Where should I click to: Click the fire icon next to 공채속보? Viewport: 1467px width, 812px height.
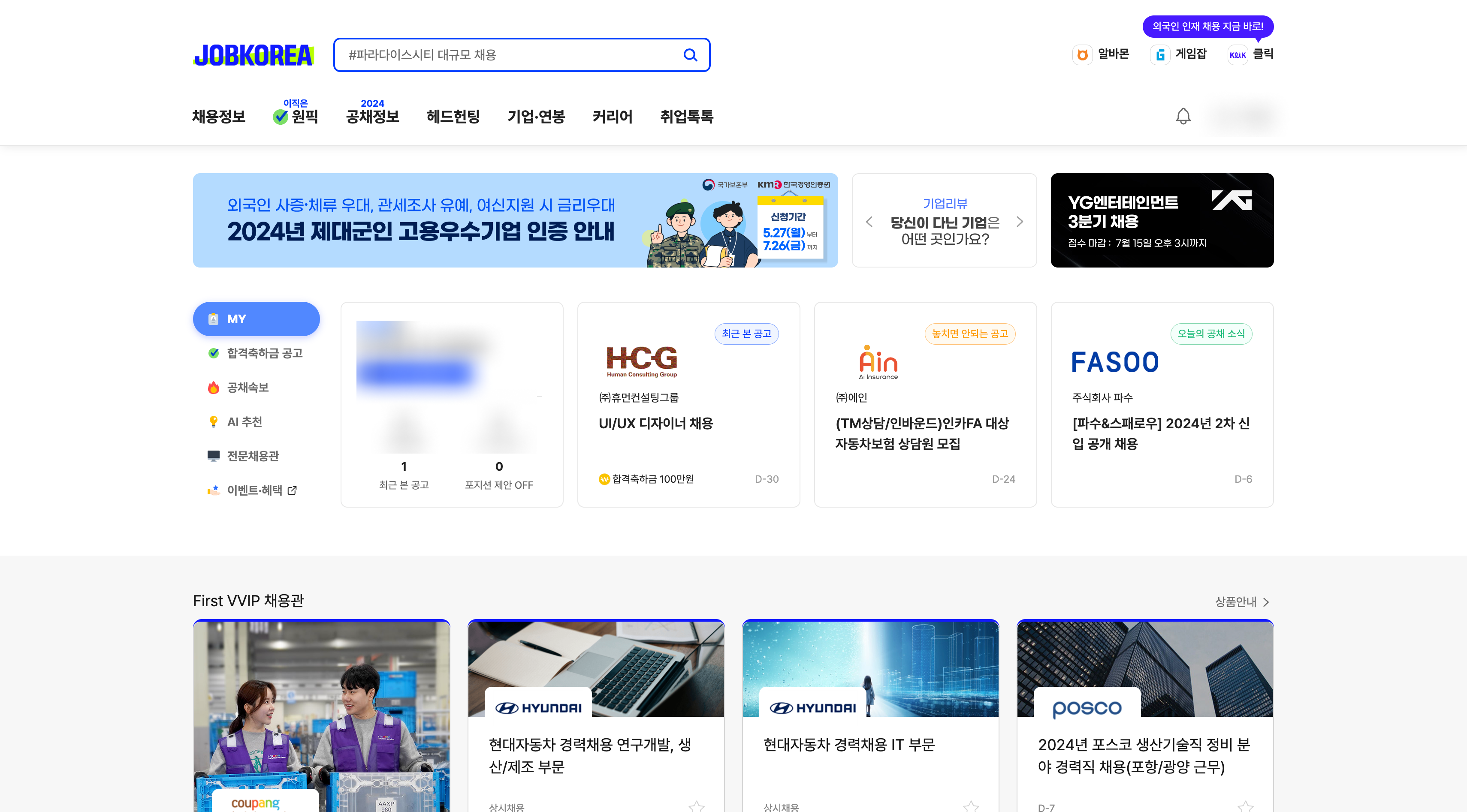point(214,388)
